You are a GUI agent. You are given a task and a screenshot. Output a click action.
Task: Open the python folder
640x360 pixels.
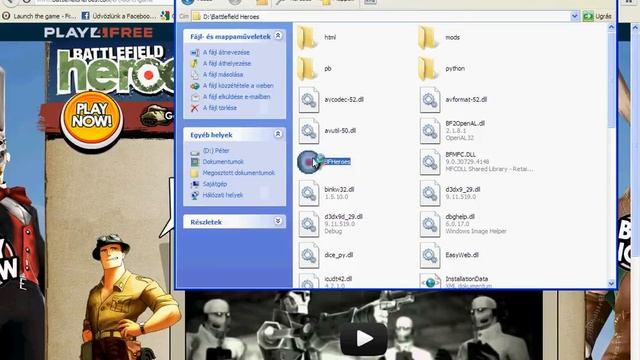point(429,69)
